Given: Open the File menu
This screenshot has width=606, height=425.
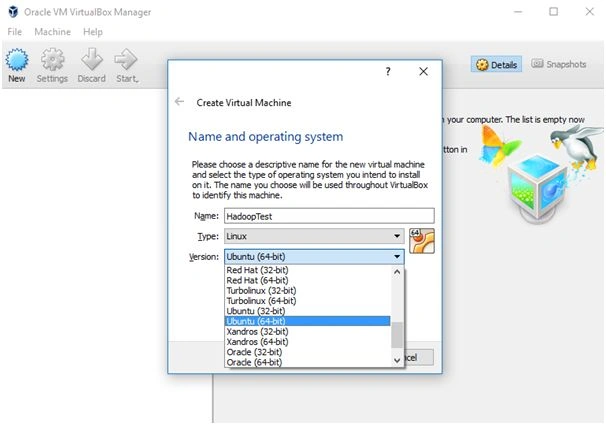Looking at the screenshot, I should [x=15, y=32].
